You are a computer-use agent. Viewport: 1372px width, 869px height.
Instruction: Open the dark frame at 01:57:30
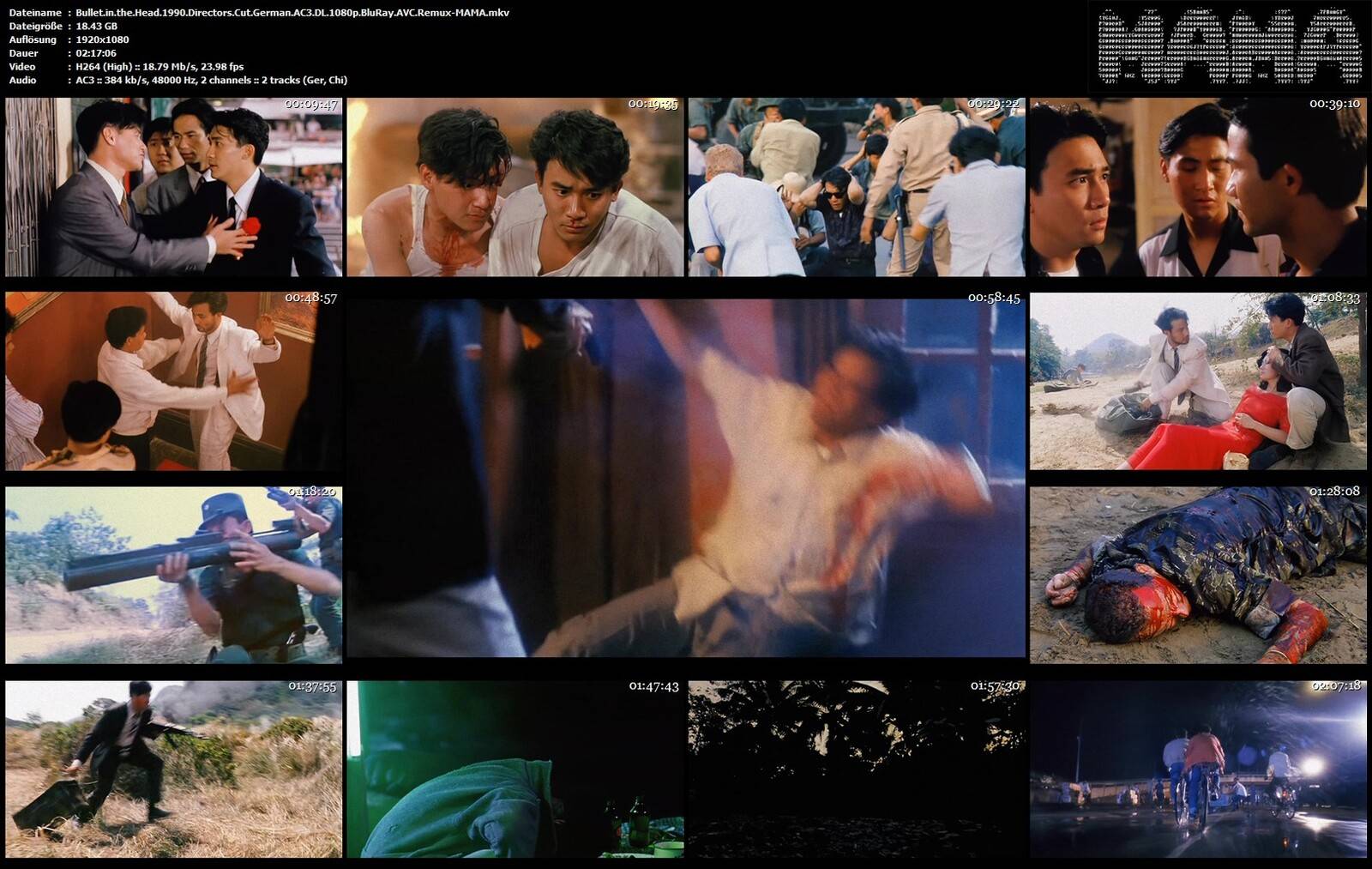[857, 769]
